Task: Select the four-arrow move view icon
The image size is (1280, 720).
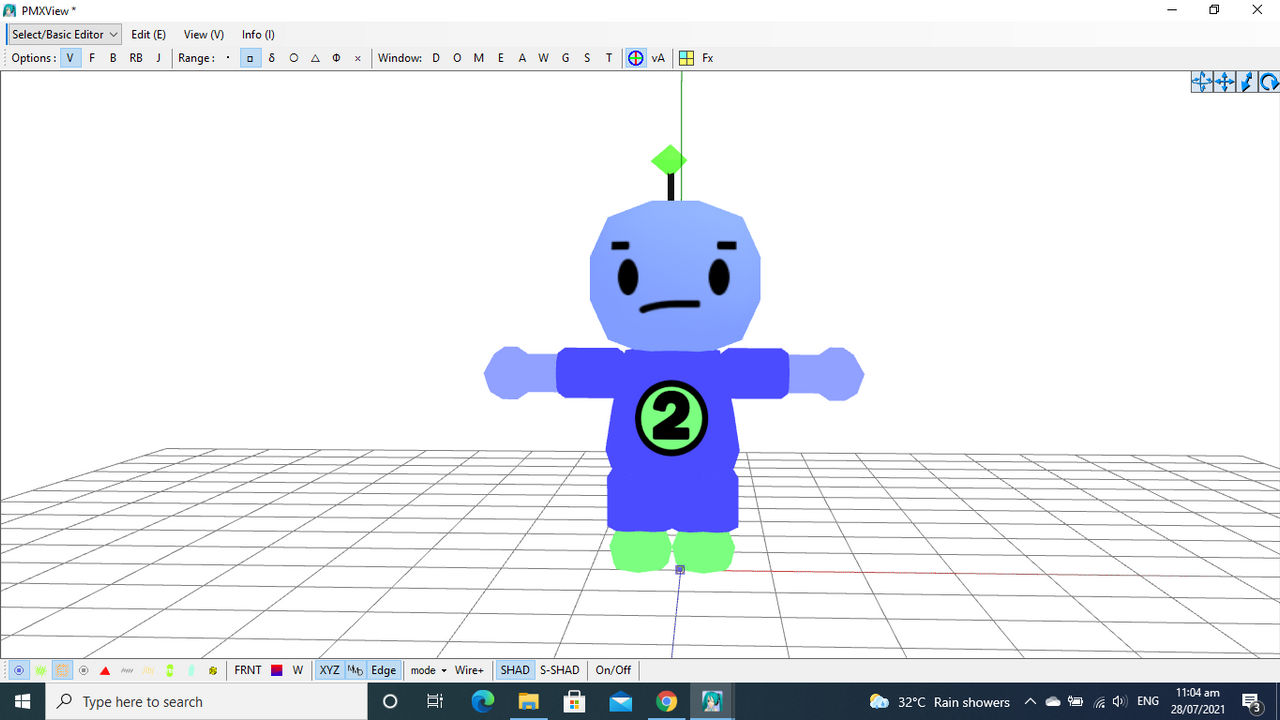Action: point(1224,82)
